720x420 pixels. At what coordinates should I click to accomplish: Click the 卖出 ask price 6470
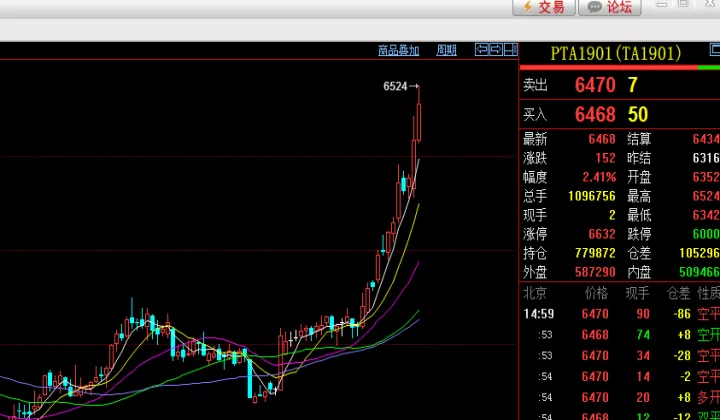click(x=595, y=85)
